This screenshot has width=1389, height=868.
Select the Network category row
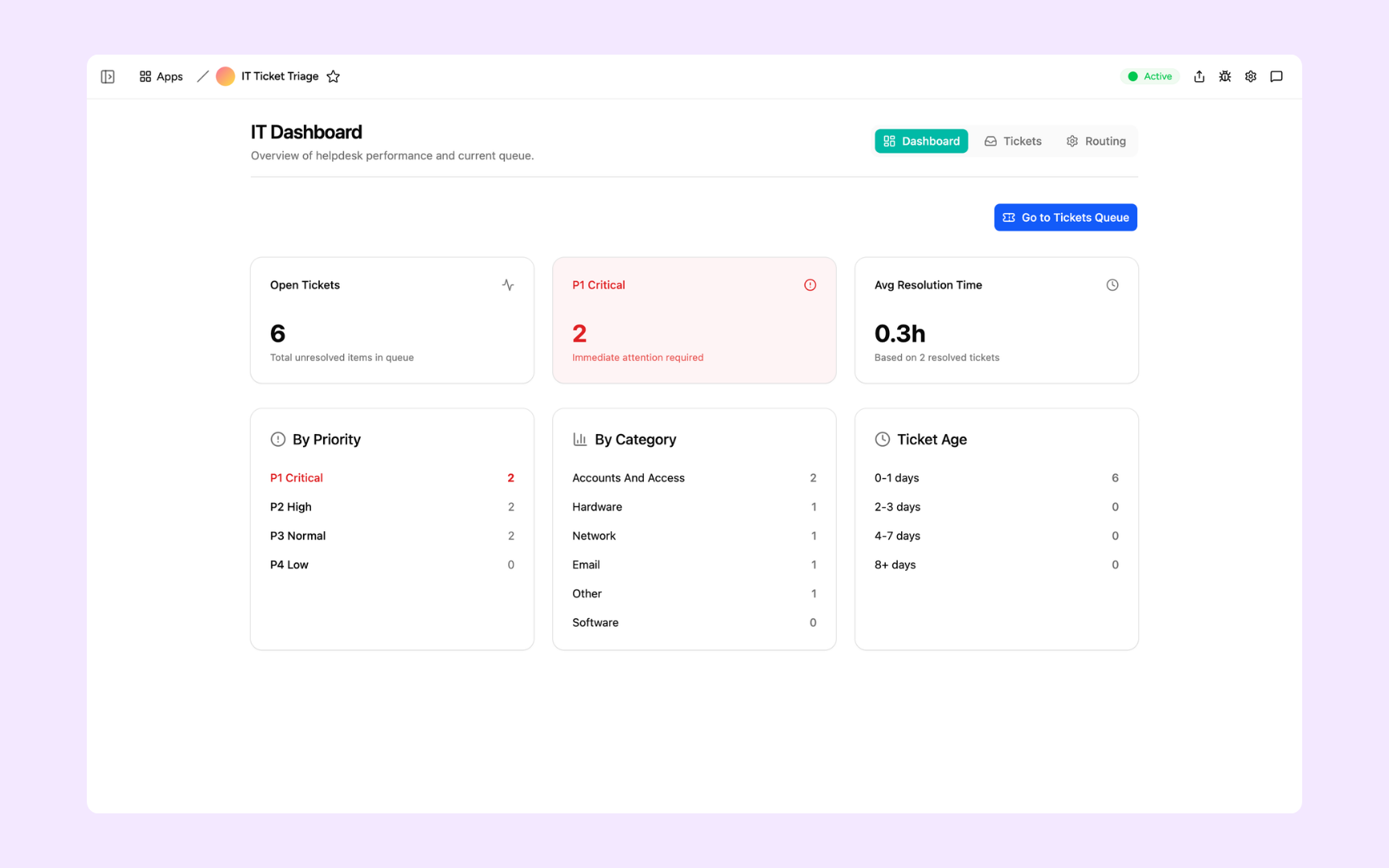694,536
